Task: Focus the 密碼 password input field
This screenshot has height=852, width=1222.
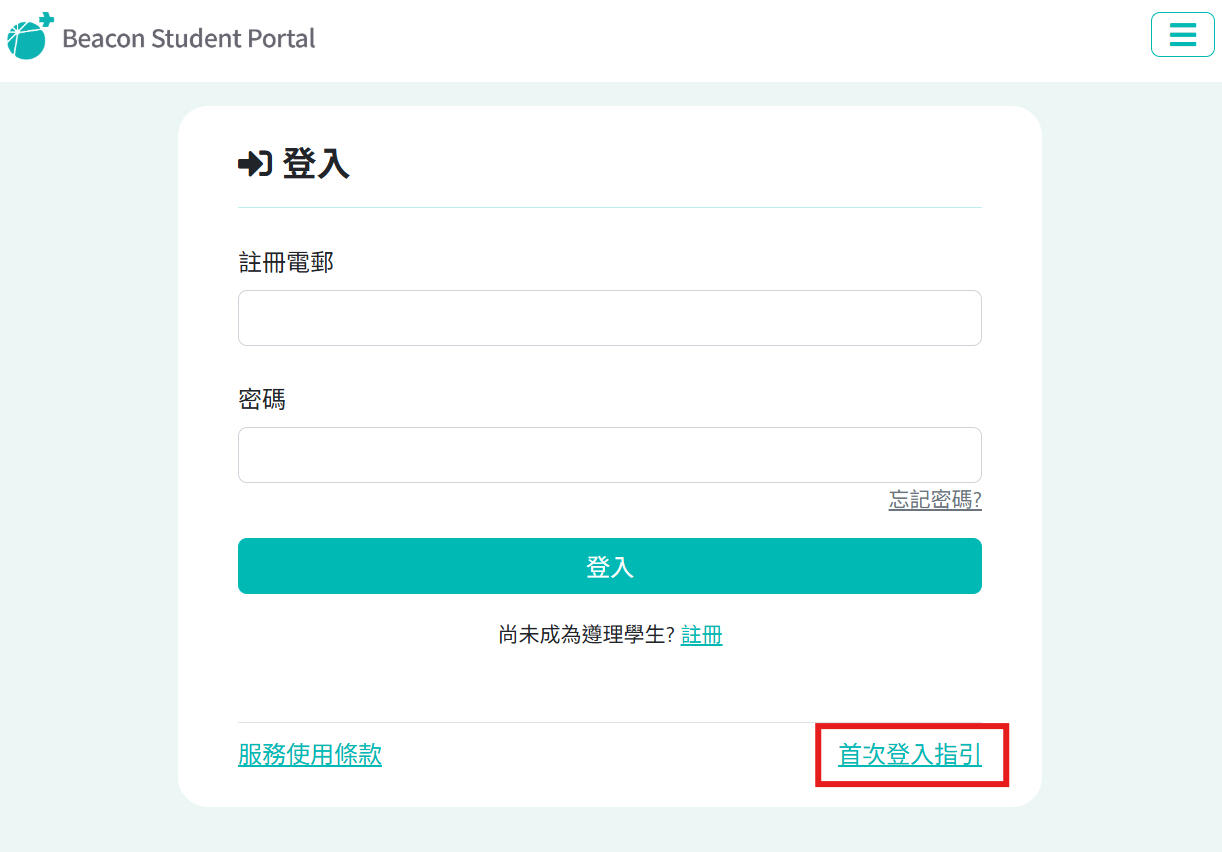Action: click(x=609, y=455)
